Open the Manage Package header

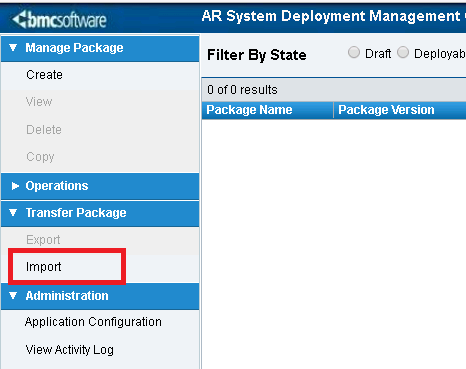click(100, 48)
